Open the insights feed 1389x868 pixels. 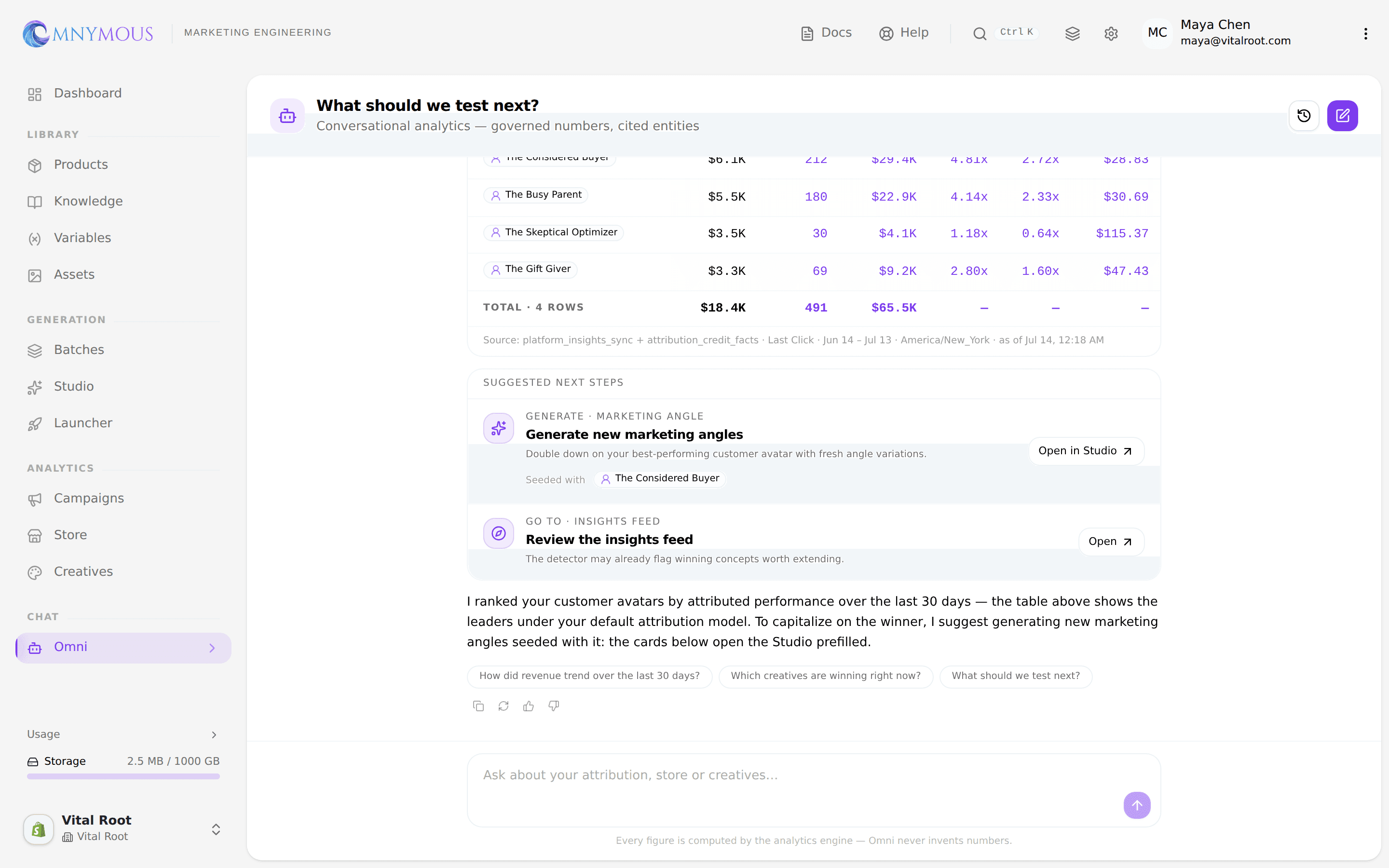click(1111, 542)
